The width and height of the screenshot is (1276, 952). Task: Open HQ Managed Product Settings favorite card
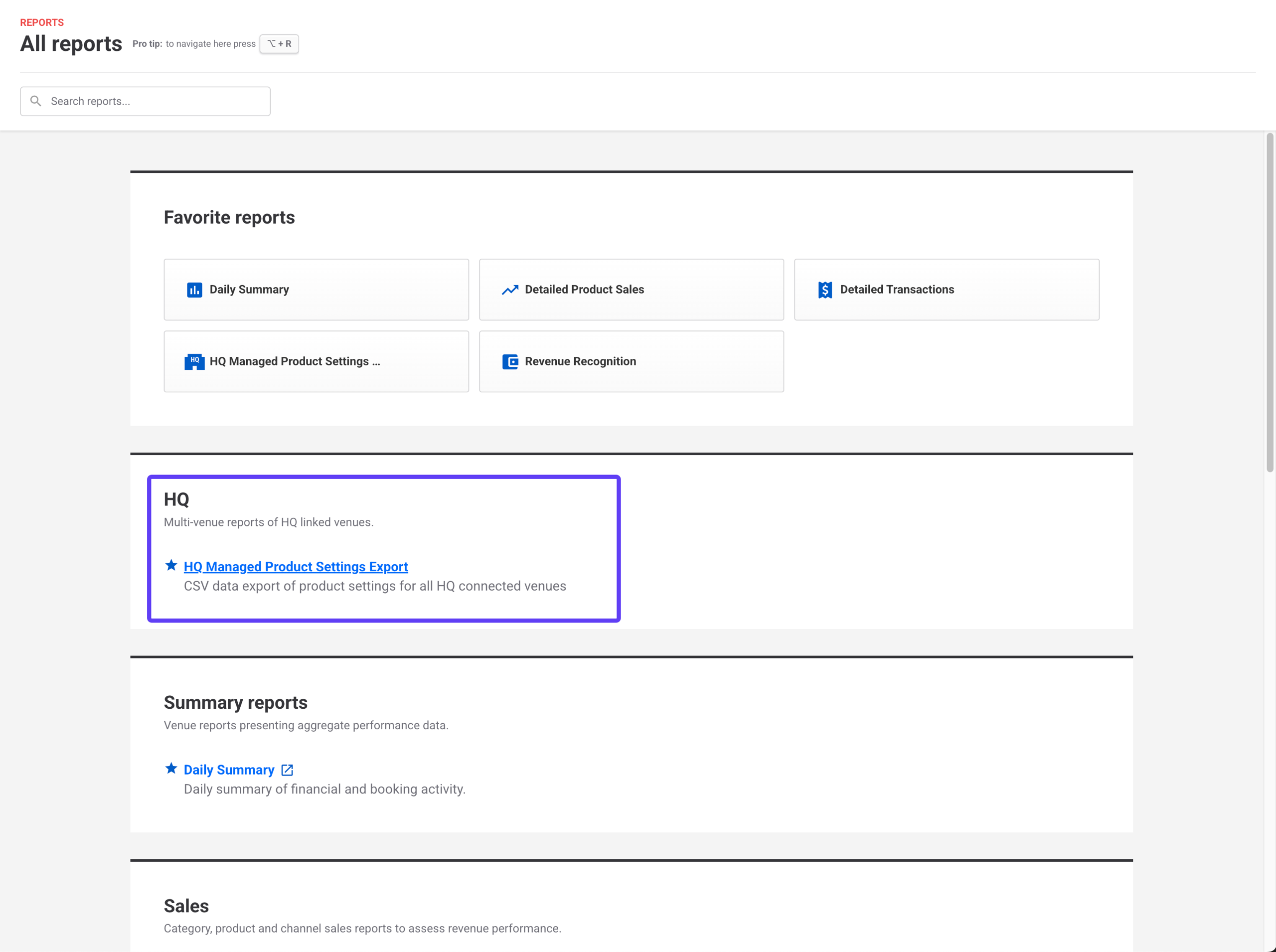tap(316, 361)
